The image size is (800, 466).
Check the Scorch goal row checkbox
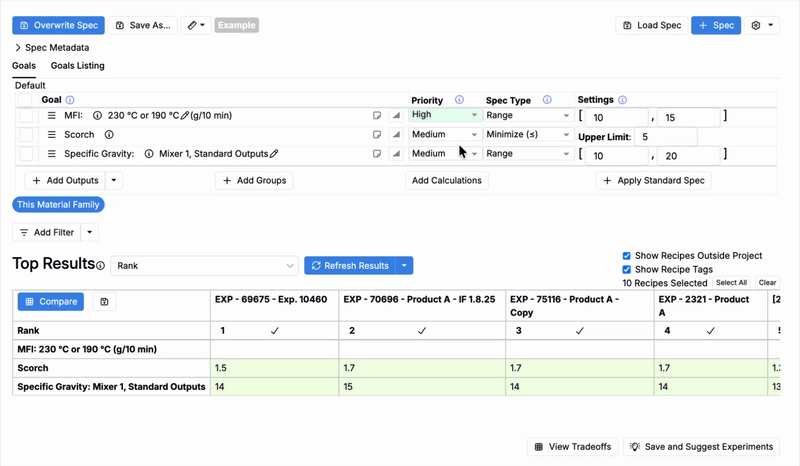pos(25,135)
